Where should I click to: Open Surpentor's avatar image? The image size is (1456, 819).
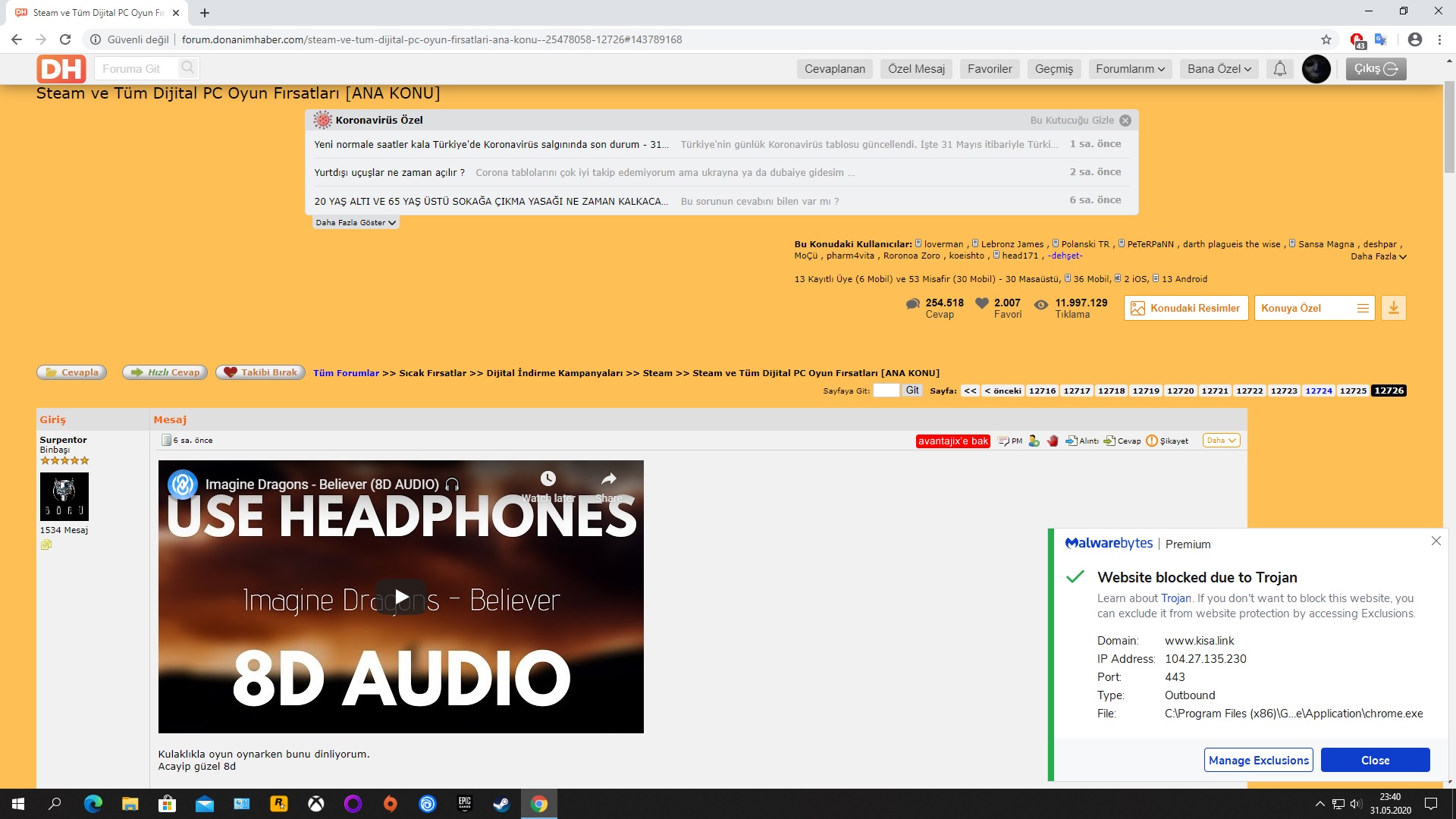pos(64,497)
